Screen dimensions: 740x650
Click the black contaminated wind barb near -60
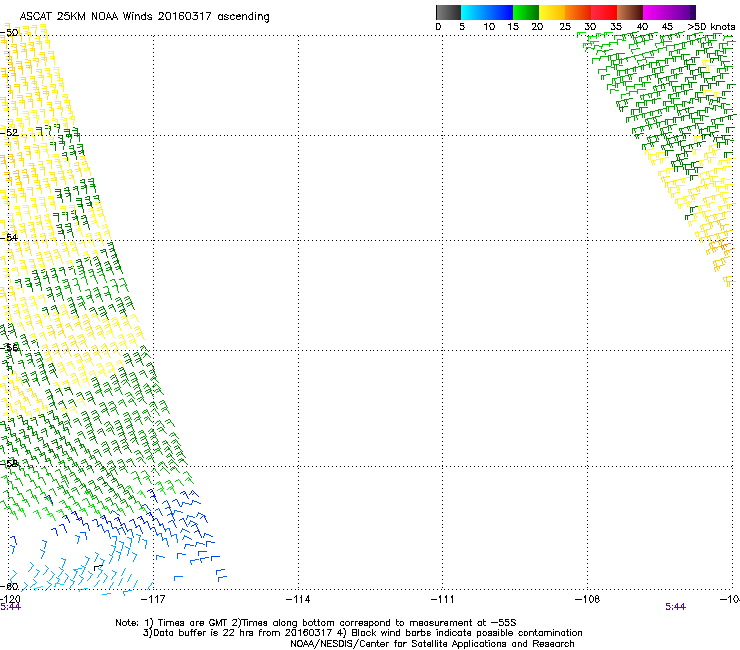(x=98, y=568)
